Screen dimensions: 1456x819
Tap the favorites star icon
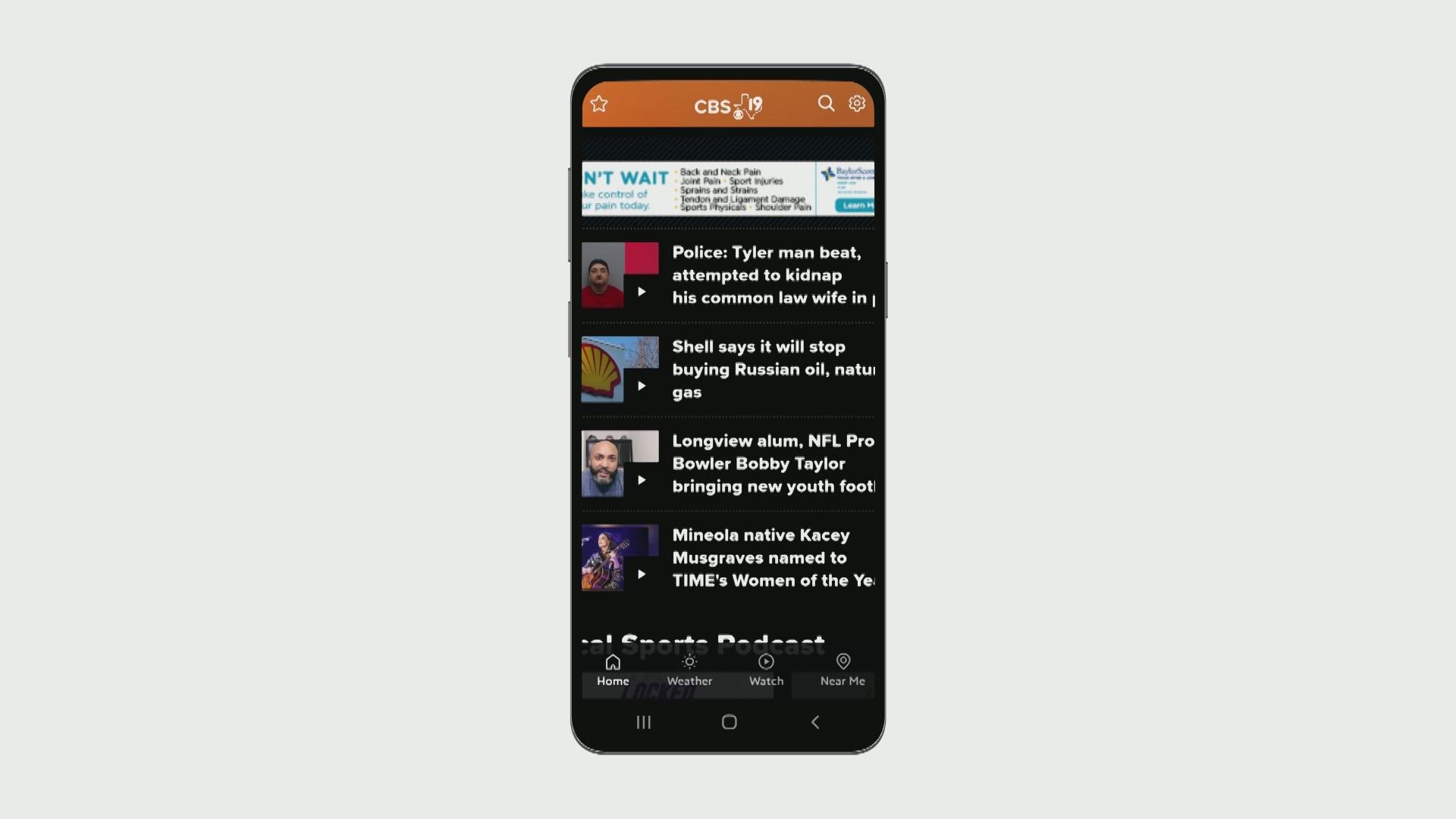598,103
